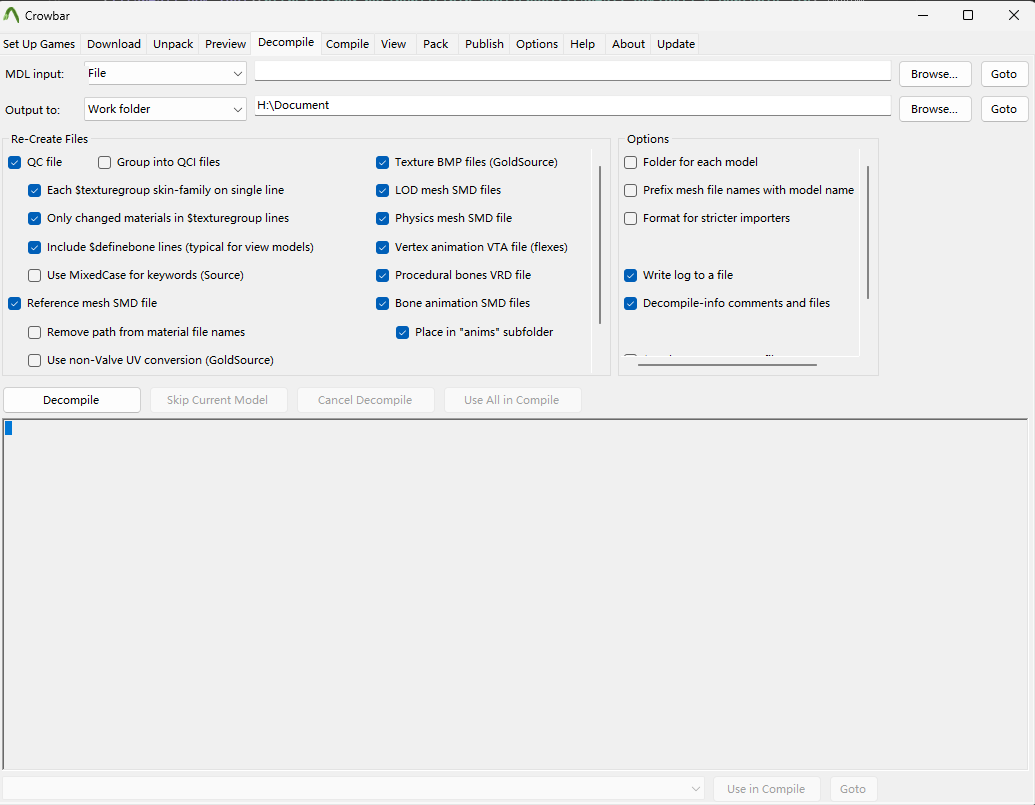Image resolution: width=1035 pixels, height=805 pixels.
Task: Check Remove path from material file names
Action: click(x=35, y=332)
